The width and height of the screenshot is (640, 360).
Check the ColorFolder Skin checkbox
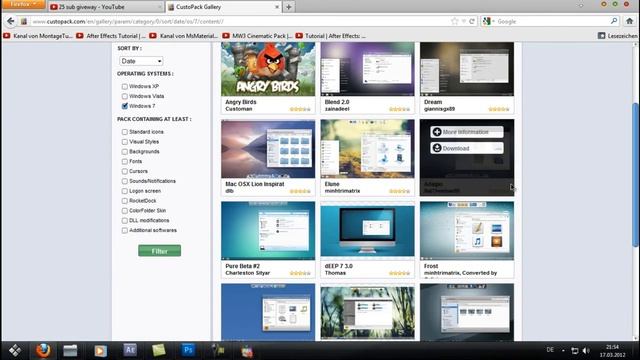[x=124, y=211]
